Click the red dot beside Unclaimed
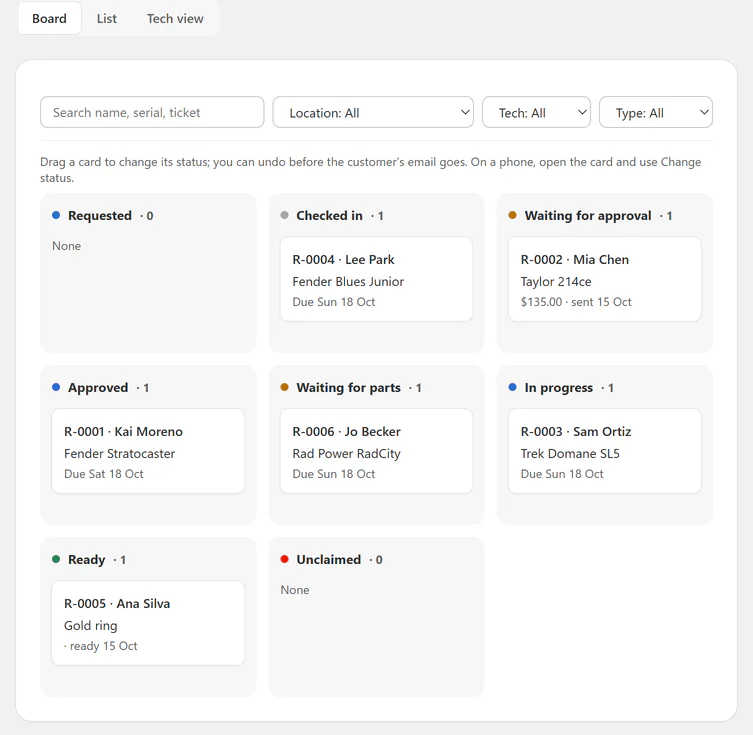 click(x=284, y=559)
